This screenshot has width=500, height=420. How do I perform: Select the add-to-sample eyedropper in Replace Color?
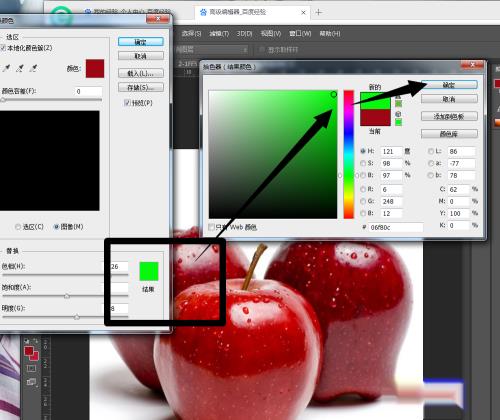point(20,69)
